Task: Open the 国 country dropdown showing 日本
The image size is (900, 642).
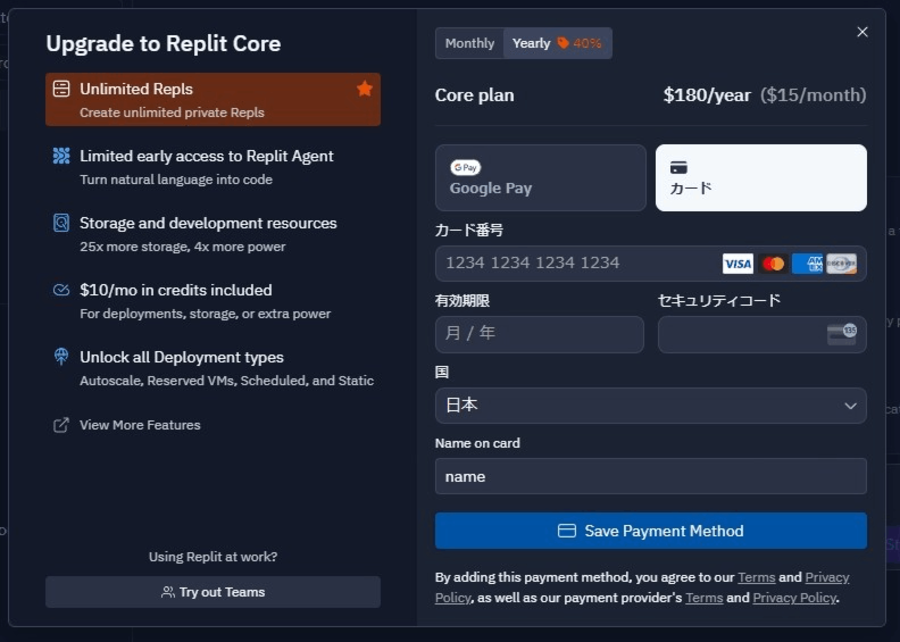Action: pyautogui.click(x=651, y=406)
